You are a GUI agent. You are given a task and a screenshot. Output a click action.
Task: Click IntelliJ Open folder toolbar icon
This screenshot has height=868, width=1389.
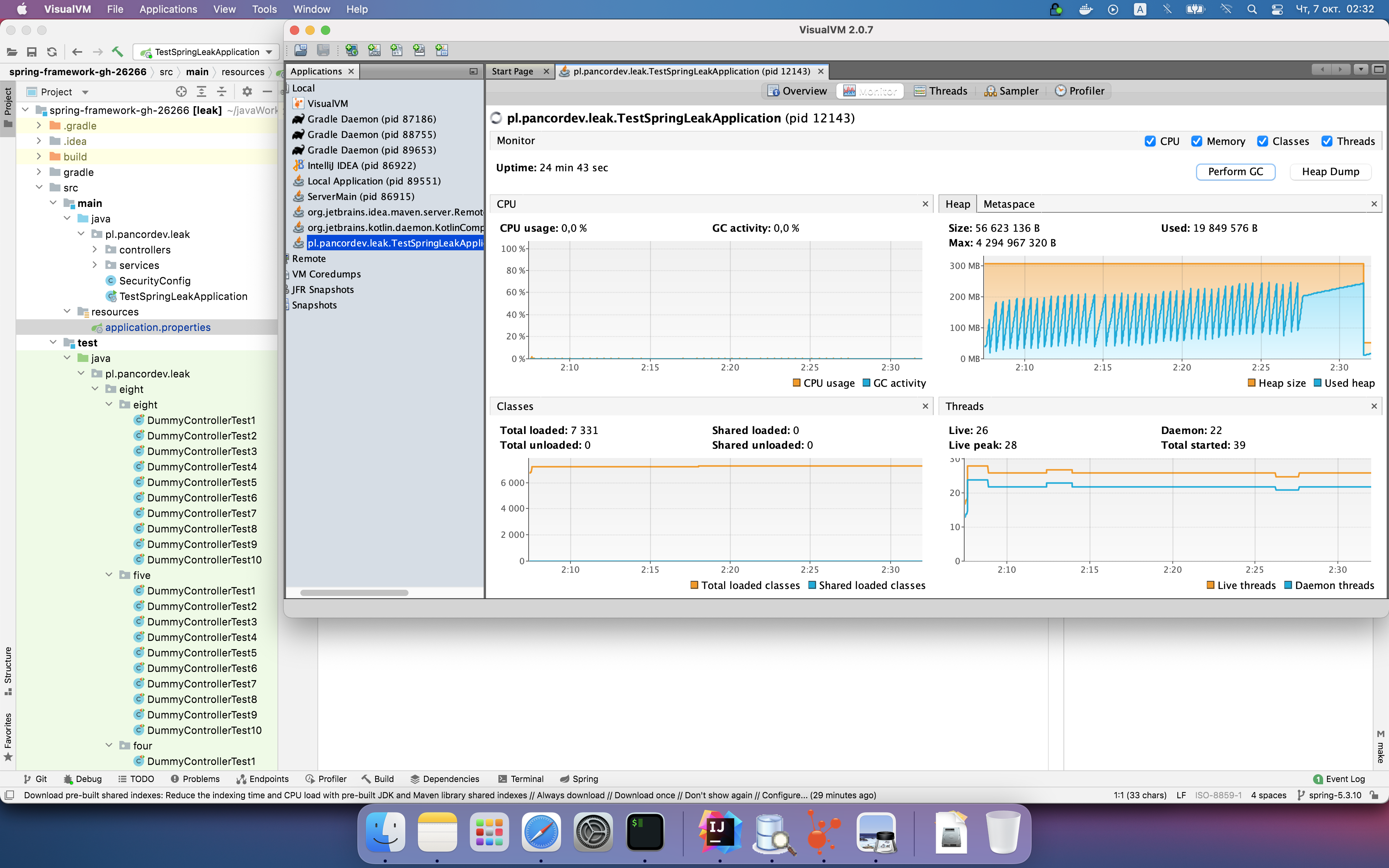[x=12, y=52]
